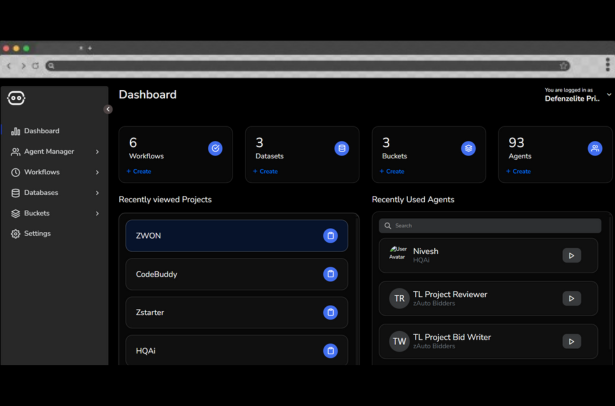Screen dimensions: 615x406
Task: Open Workflows in the sidebar
Action: coord(42,172)
